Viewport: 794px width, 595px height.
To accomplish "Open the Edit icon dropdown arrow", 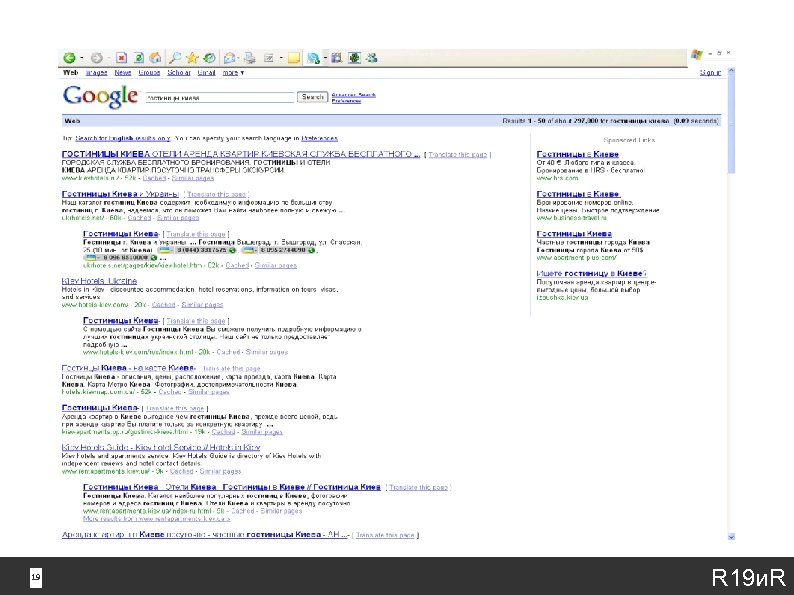I will click(x=281, y=59).
